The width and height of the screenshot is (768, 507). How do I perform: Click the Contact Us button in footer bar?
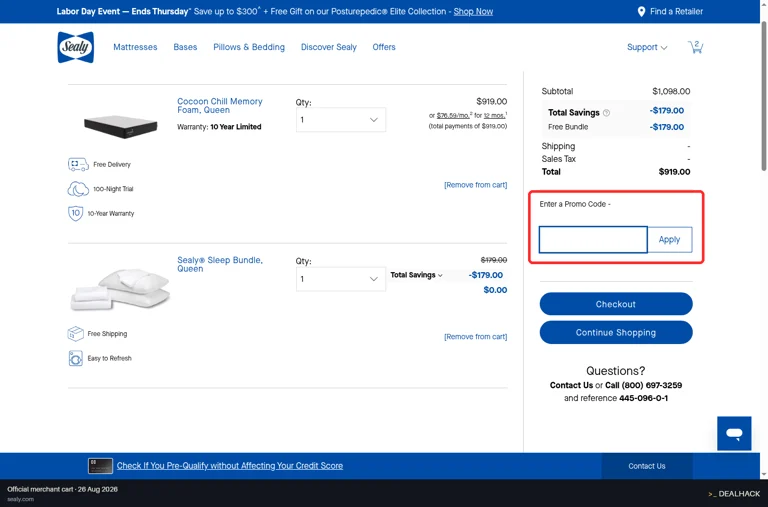(647, 466)
